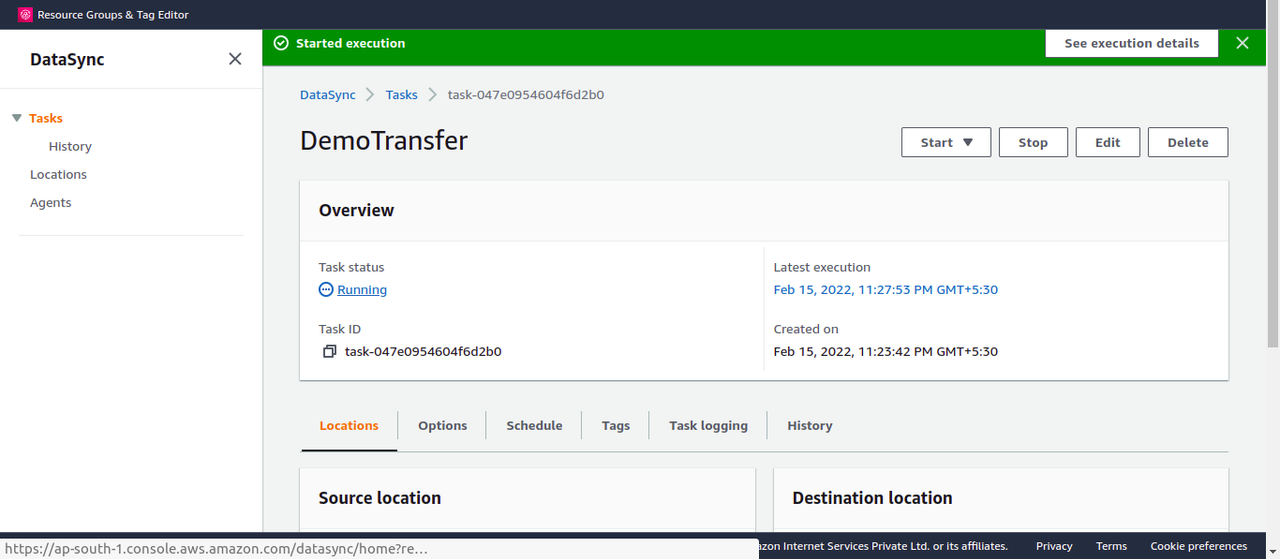Click the DemoTransfer heading
Image resolution: width=1280 pixels, height=559 pixels.
(x=384, y=140)
